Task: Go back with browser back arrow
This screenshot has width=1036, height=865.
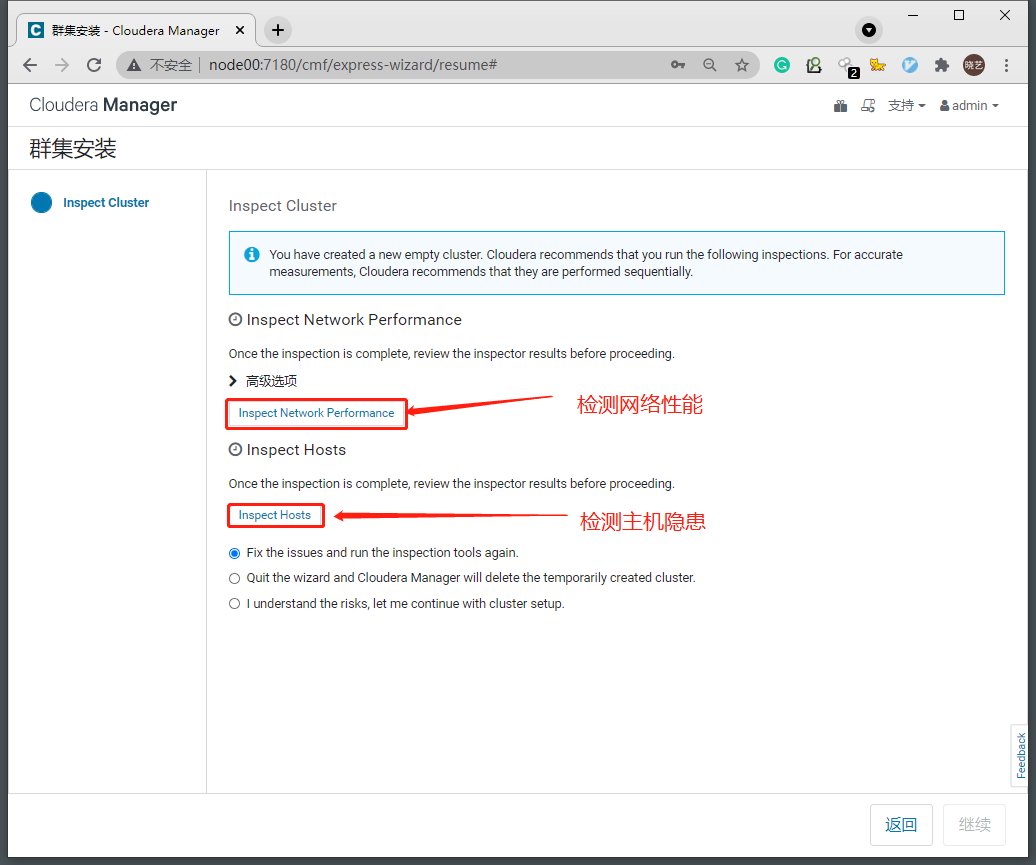Action: 30,65
